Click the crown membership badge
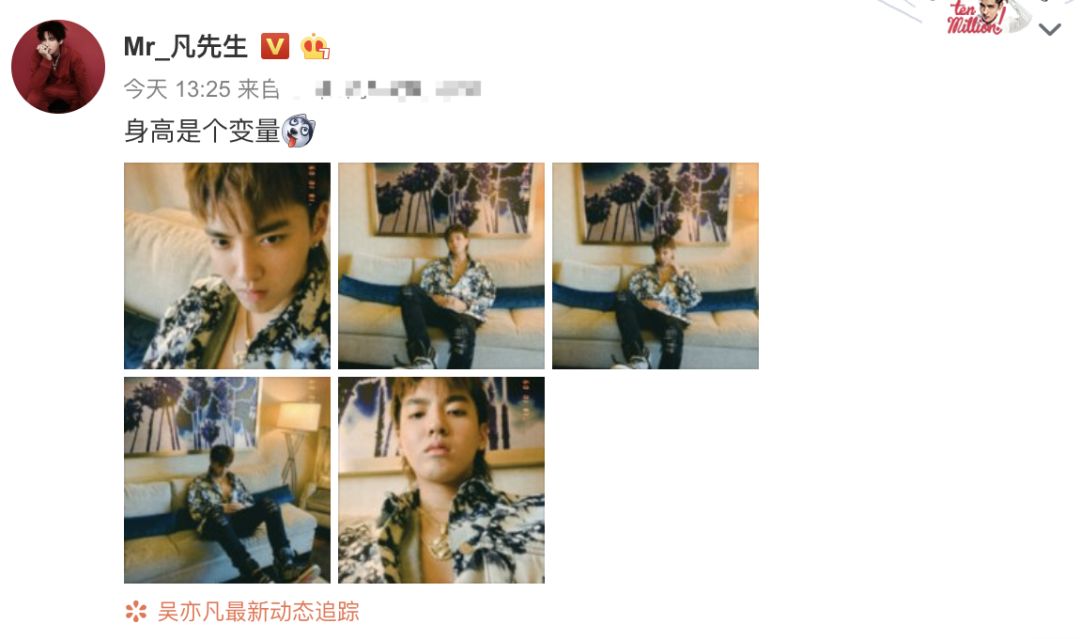This screenshot has height=639, width=1080. point(315,46)
